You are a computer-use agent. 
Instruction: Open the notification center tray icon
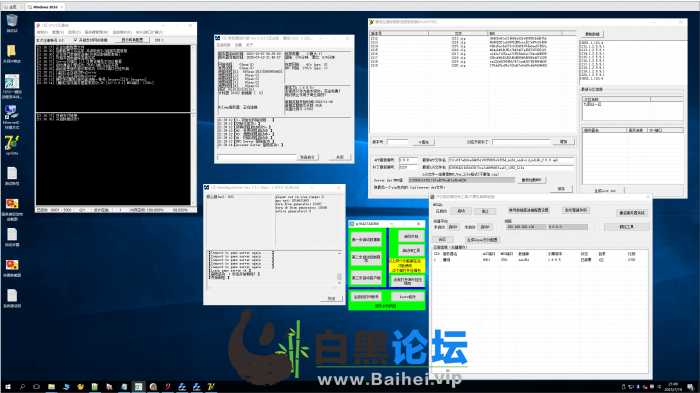point(691,387)
